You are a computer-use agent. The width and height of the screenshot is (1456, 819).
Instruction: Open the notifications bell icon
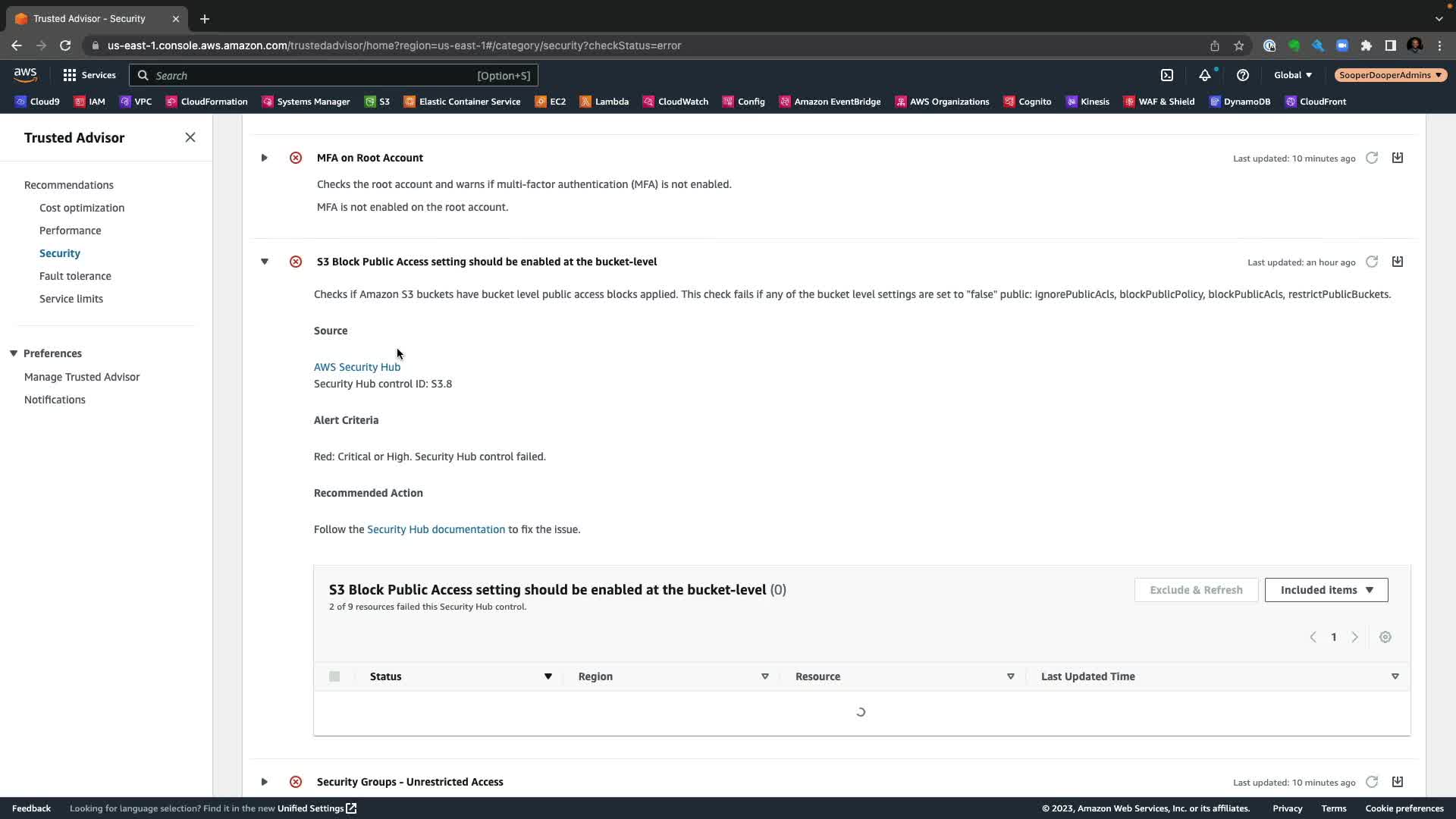1204,75
